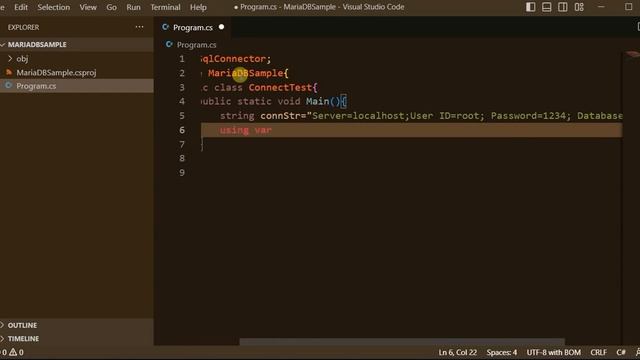
Task: Open the Go menu
Action: (x=111, y=7)
